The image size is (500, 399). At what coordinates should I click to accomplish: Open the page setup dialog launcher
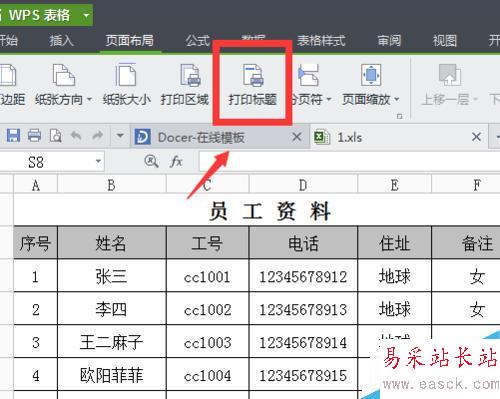point(399,116)
